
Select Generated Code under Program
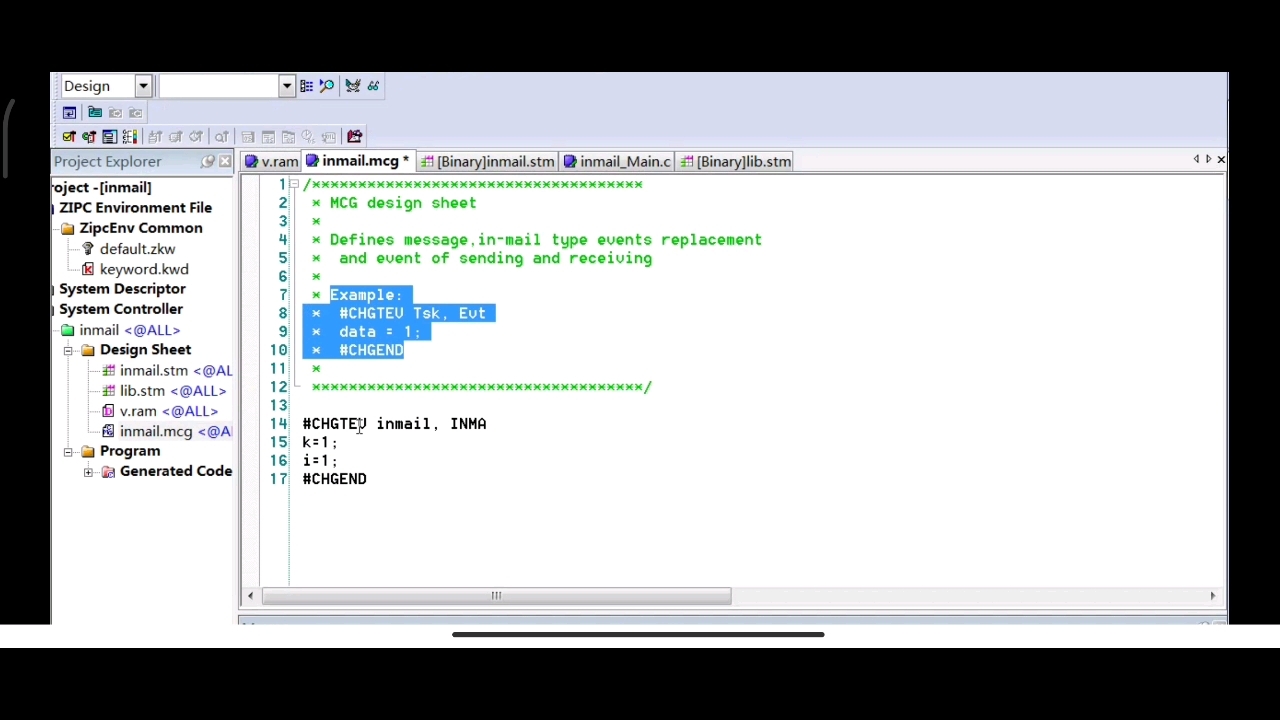point(176,471)
